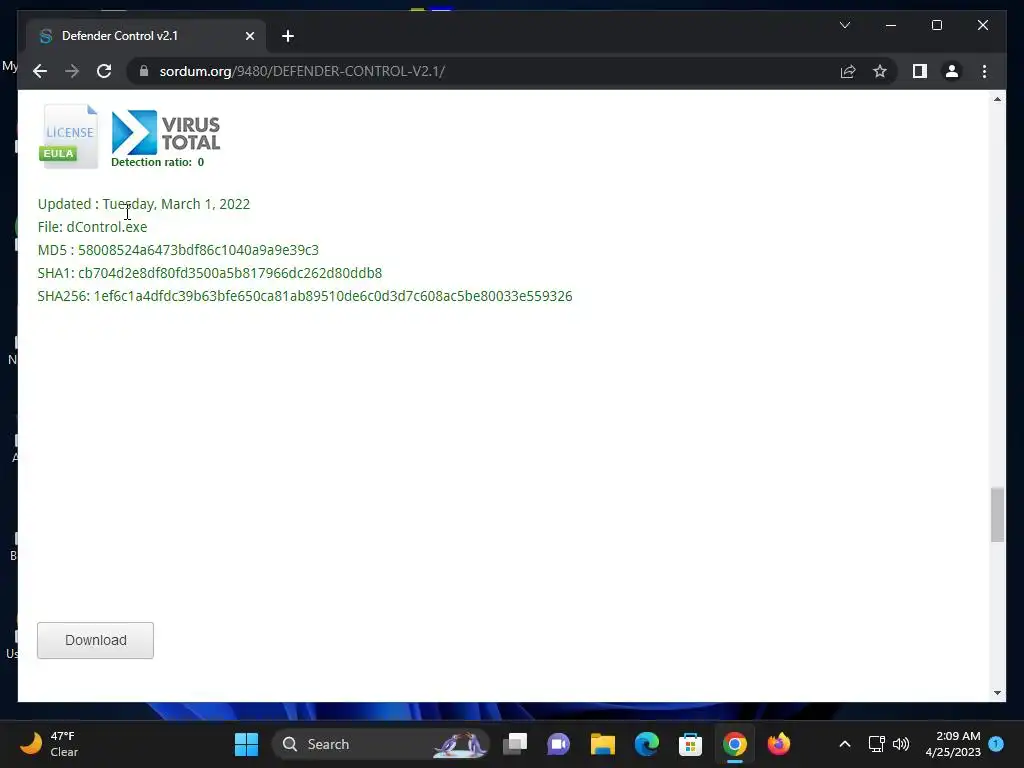1024x768 pixels.
Task: Open File Explorer from taskbar
Action: point(603,744)
